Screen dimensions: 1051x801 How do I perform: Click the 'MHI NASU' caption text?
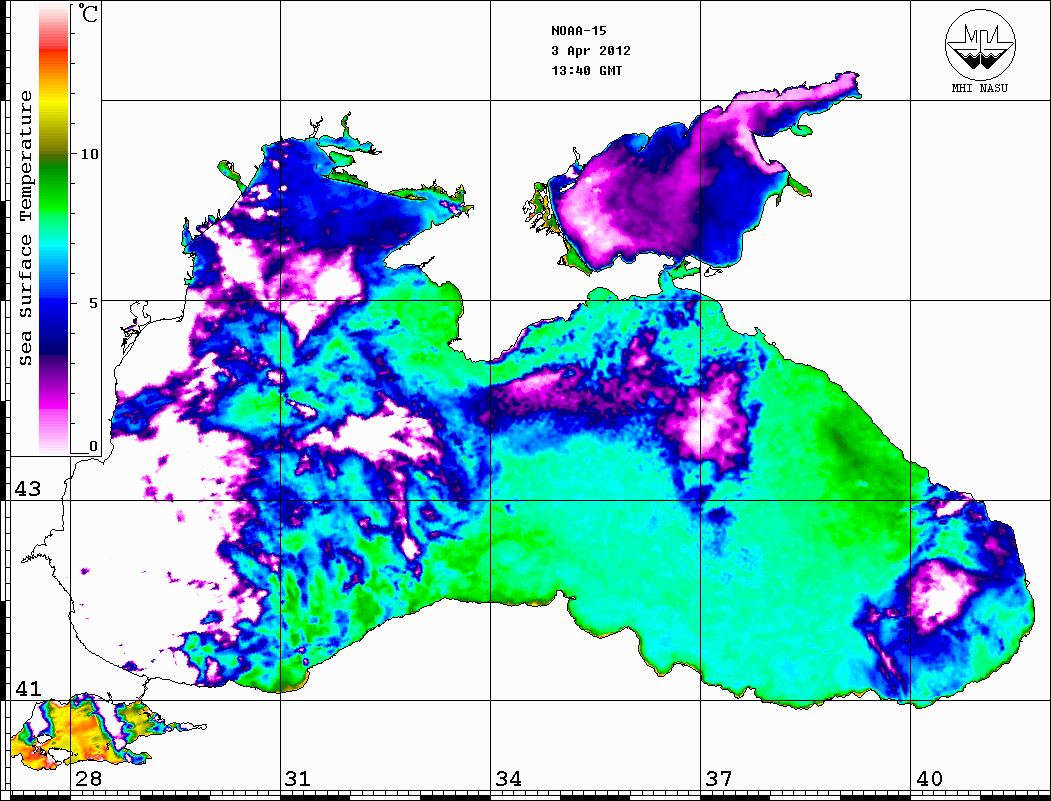coord(979,88)
